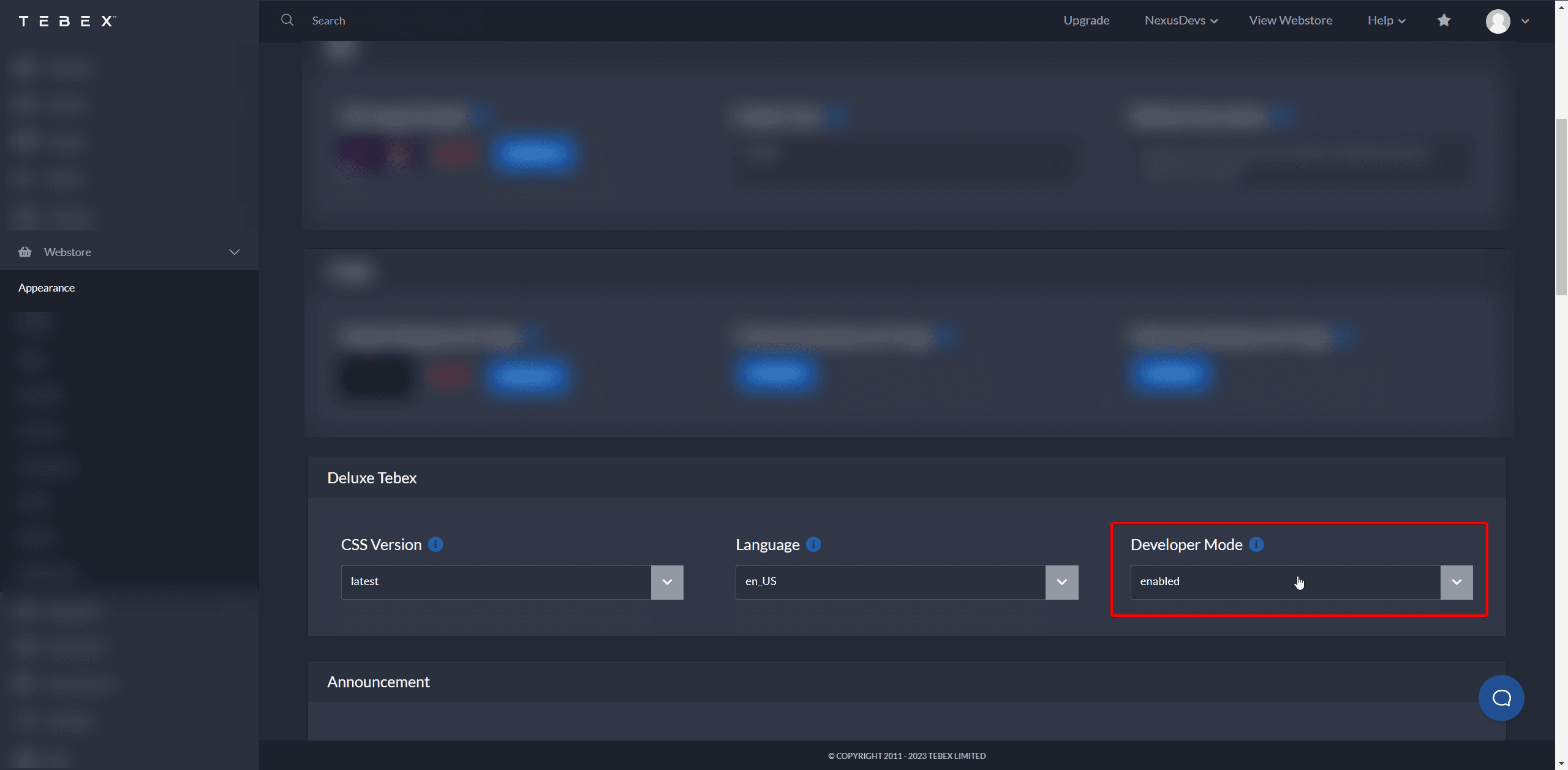Open View Webstore link
Viewport: 1568px width, 770px height.
[1291, 20]
